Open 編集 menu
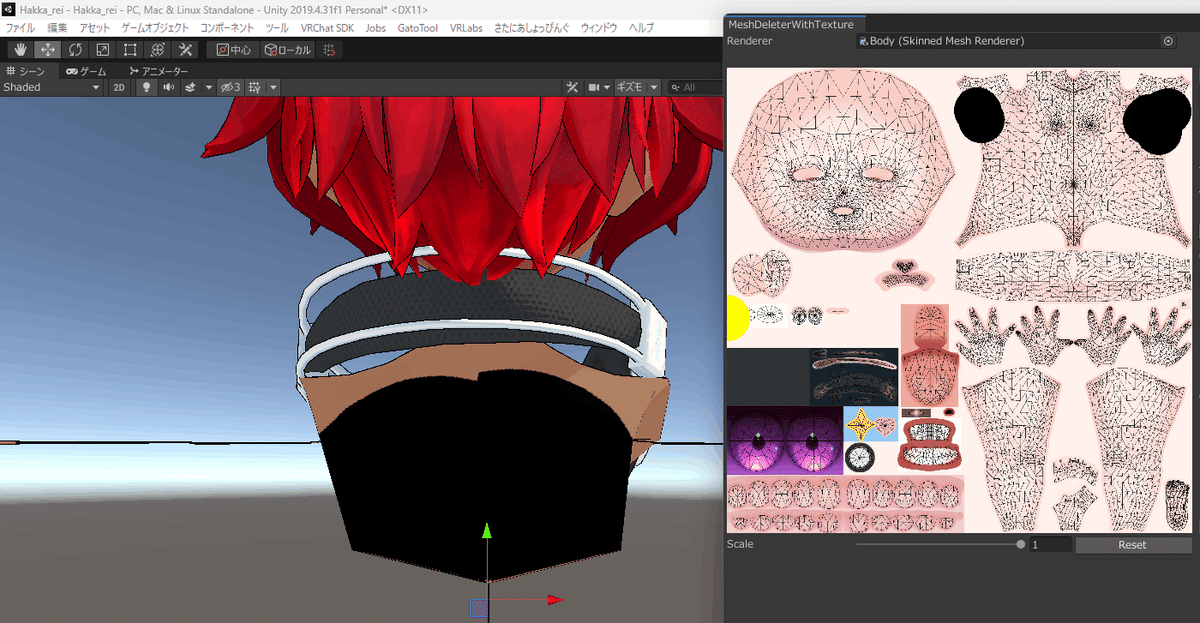The height and width of the screenshot is (623, 1200). click(57, 28)
